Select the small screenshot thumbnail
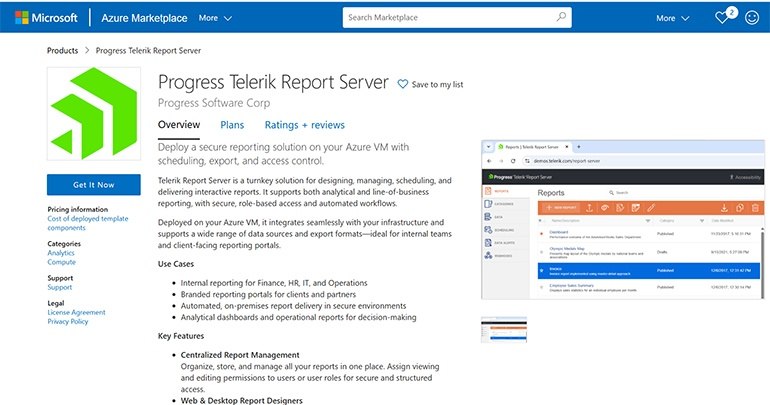This screenshot has width=770, height=405. (x=503, y=330)
